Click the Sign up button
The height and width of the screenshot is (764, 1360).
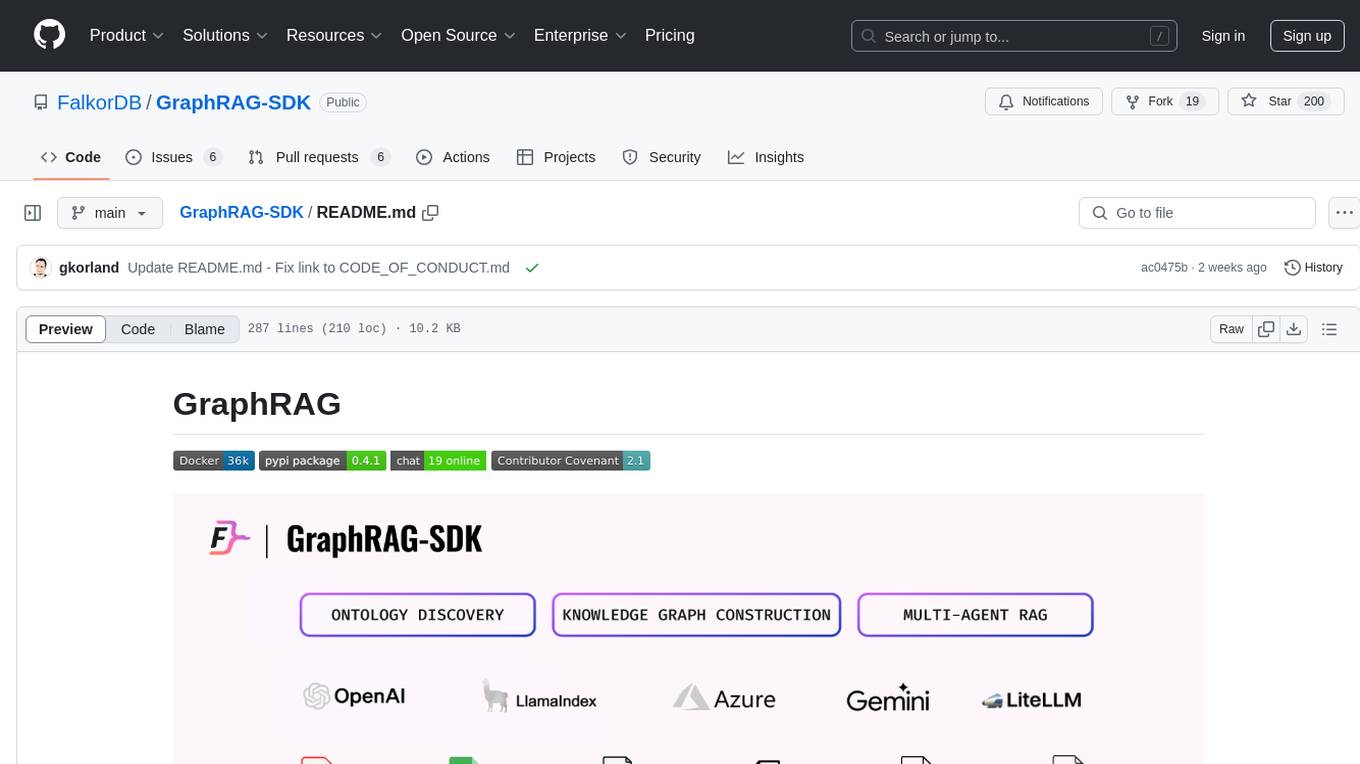pyautogui.click(x=1307, y=36)
